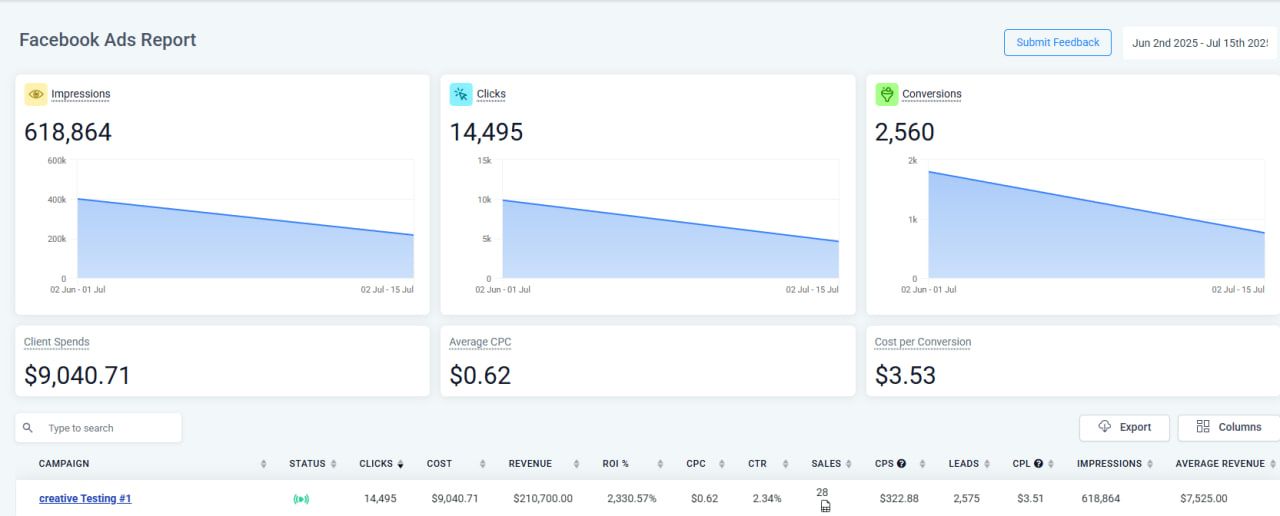Image resolution: width=1280 pixels, height=516 pixels.
Task: Click the Columns grid icon
Action: click(1203, 427)
